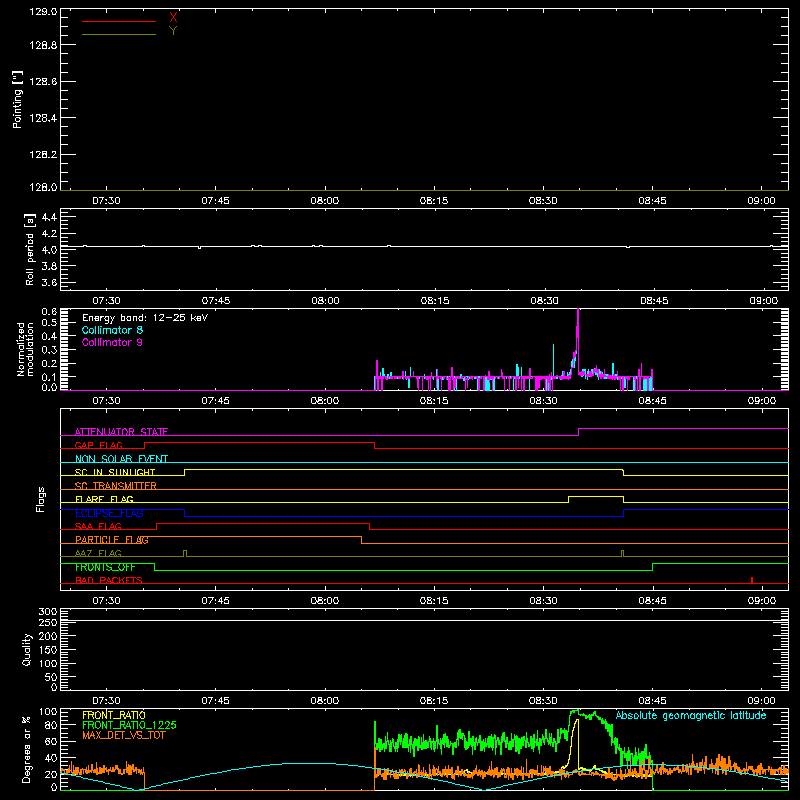Click the SC_IN_SUNLIGHT flag label
This screenshot has height=800, width=800.
click(x=115, y=472)
